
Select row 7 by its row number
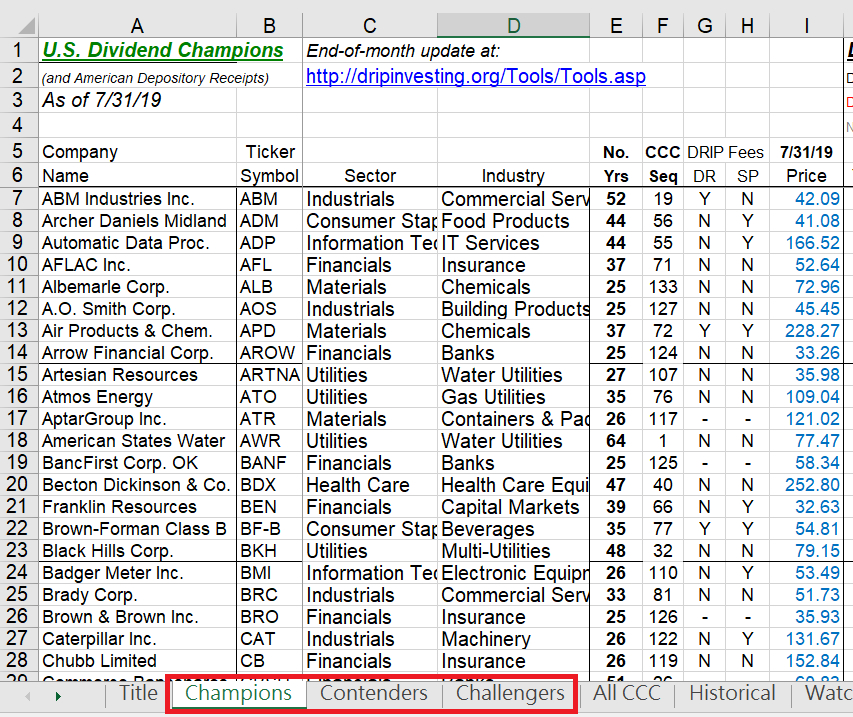tap(18, 199)
